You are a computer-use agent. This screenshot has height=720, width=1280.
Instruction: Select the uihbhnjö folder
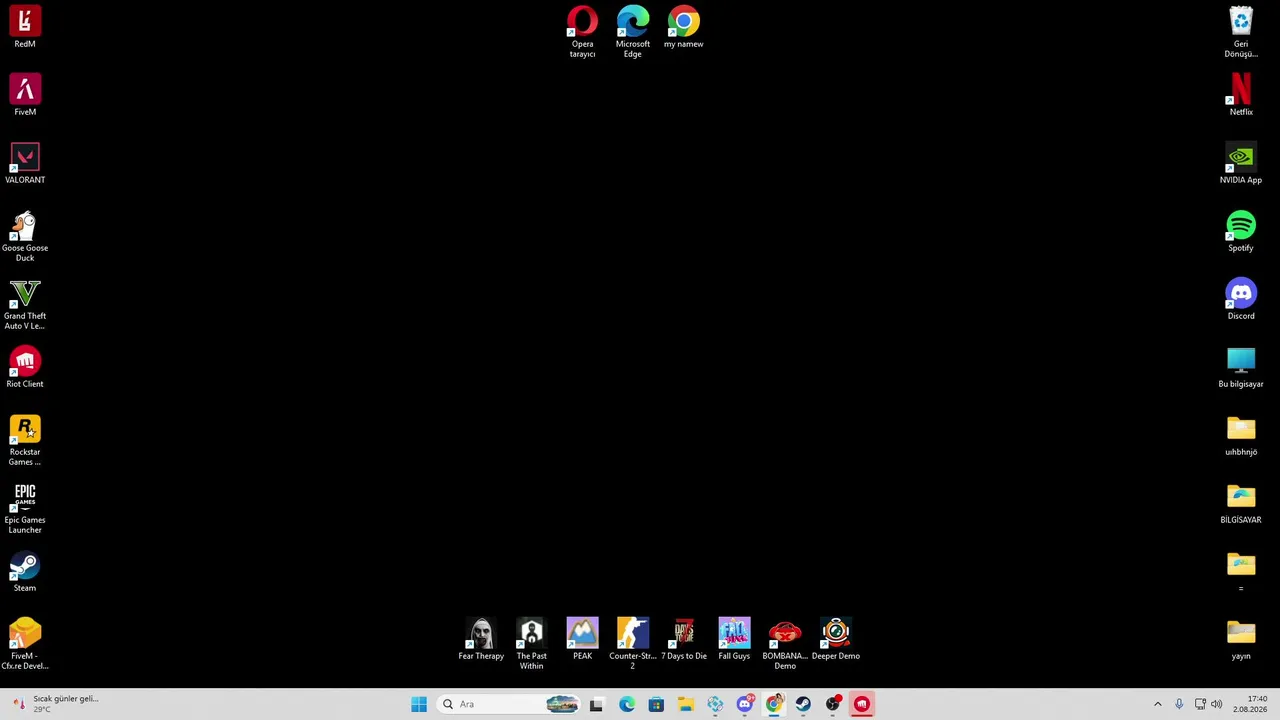(x=1241, y=435)
